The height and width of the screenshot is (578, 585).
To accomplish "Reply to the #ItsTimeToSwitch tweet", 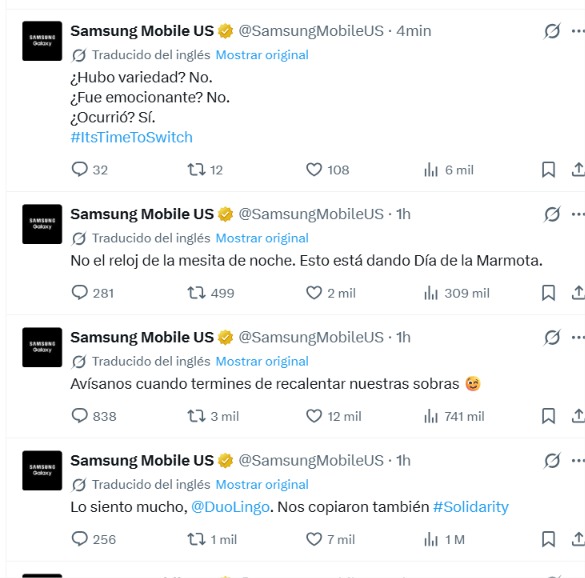I will pos(79,169).
